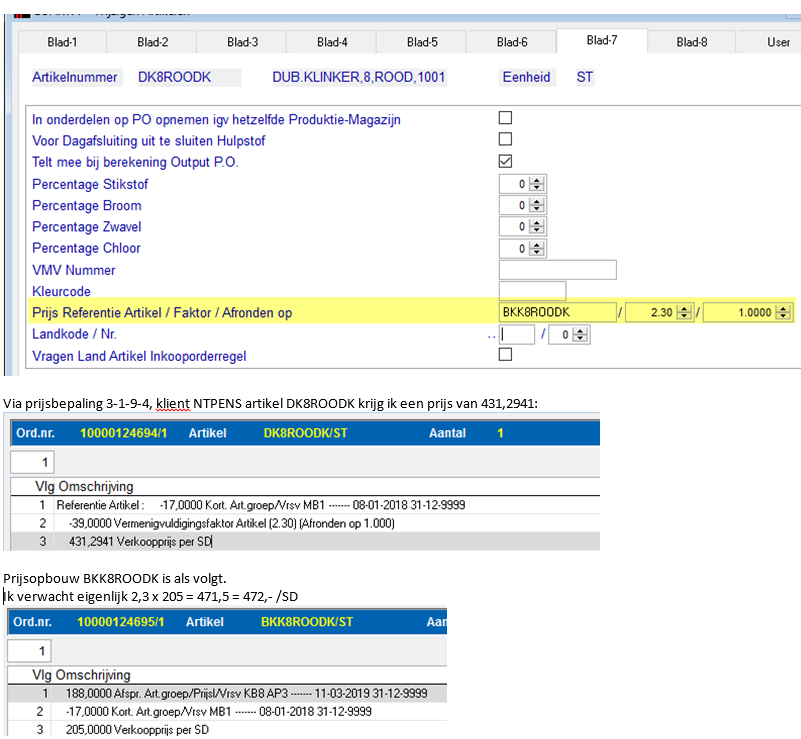801x739 pixels.
Task: Switch to the Blad-1 tab
Action: [62, 42]
